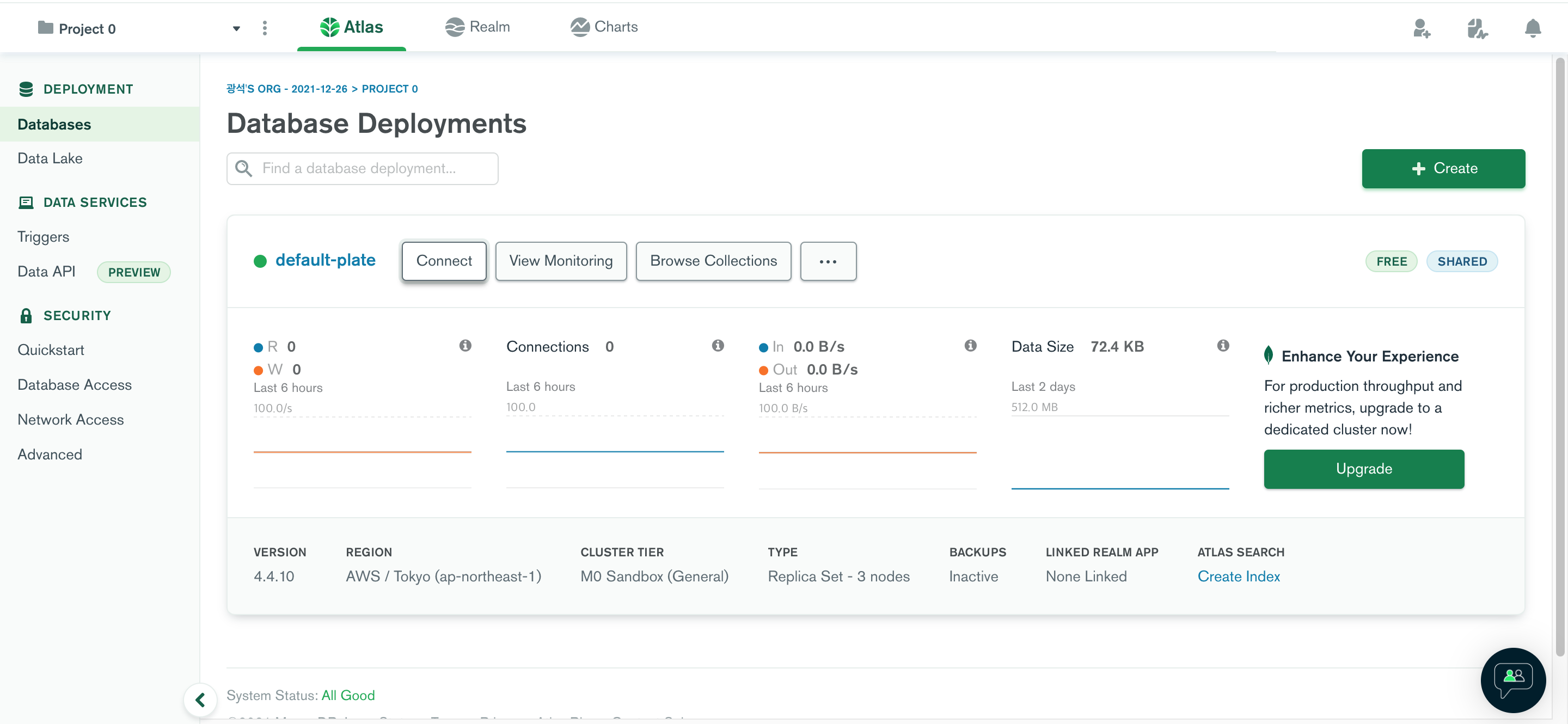Select Databases in the sidebar
This screenshot has height=724, width=1568.
pos(100,124)
